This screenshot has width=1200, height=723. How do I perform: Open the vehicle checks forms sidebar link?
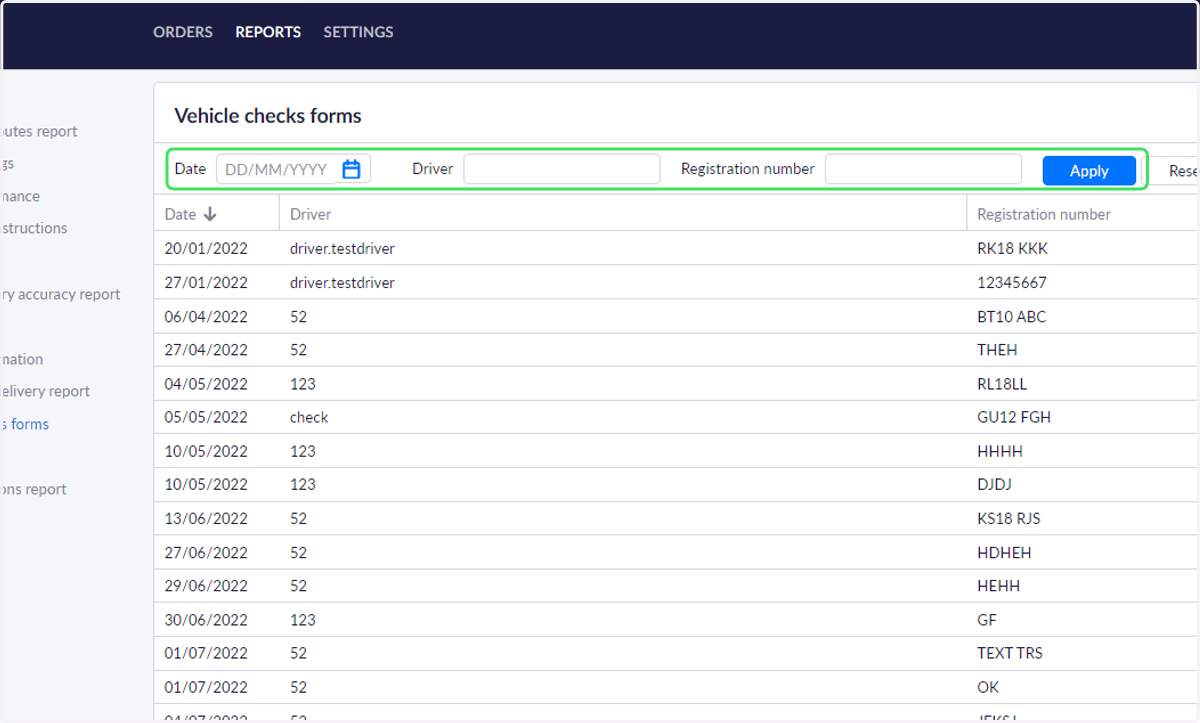point(24,424)
